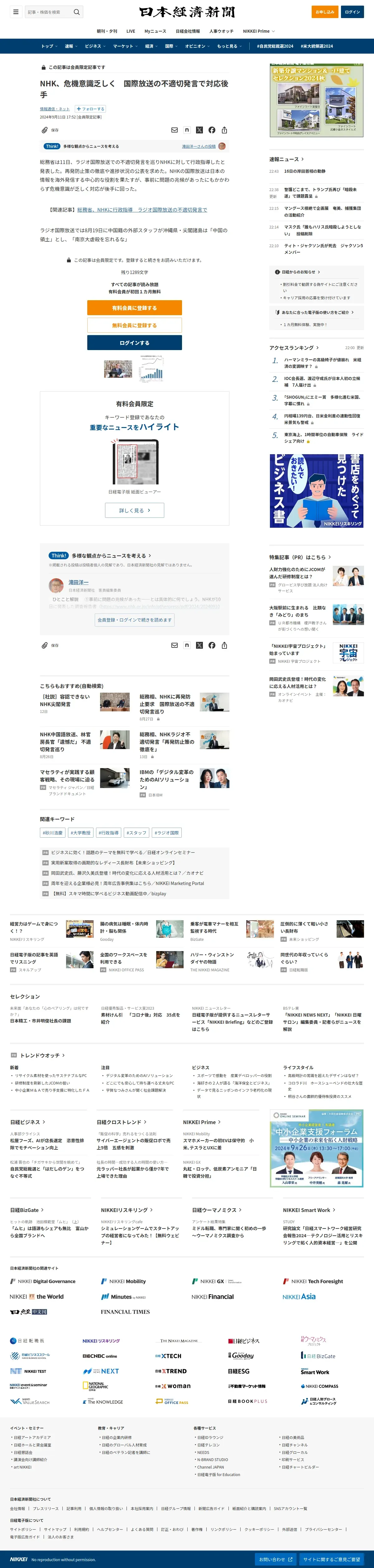Open the 日経xTREND logo
Screen dimensions: 374x1568
pos(171,1371)
